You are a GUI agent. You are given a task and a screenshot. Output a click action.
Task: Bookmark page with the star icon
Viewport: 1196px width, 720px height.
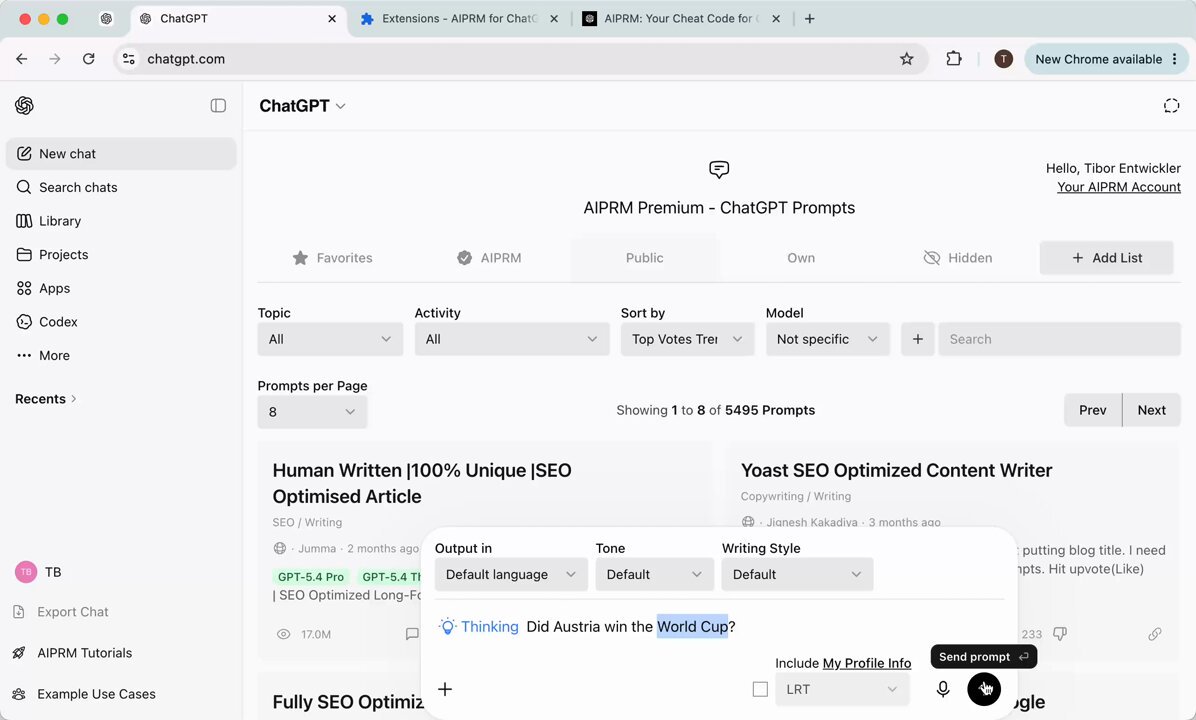(x=906, y=59)
